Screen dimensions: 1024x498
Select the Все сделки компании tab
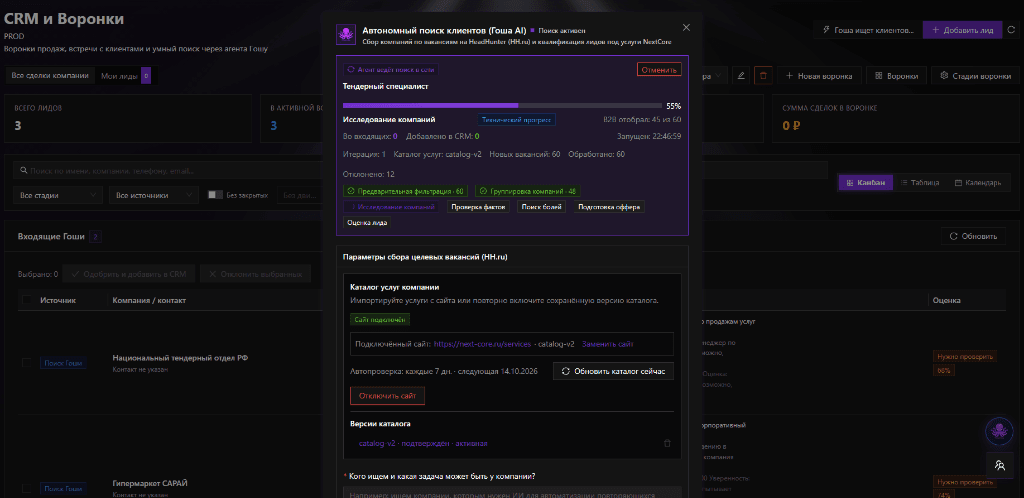coord(50,76)
